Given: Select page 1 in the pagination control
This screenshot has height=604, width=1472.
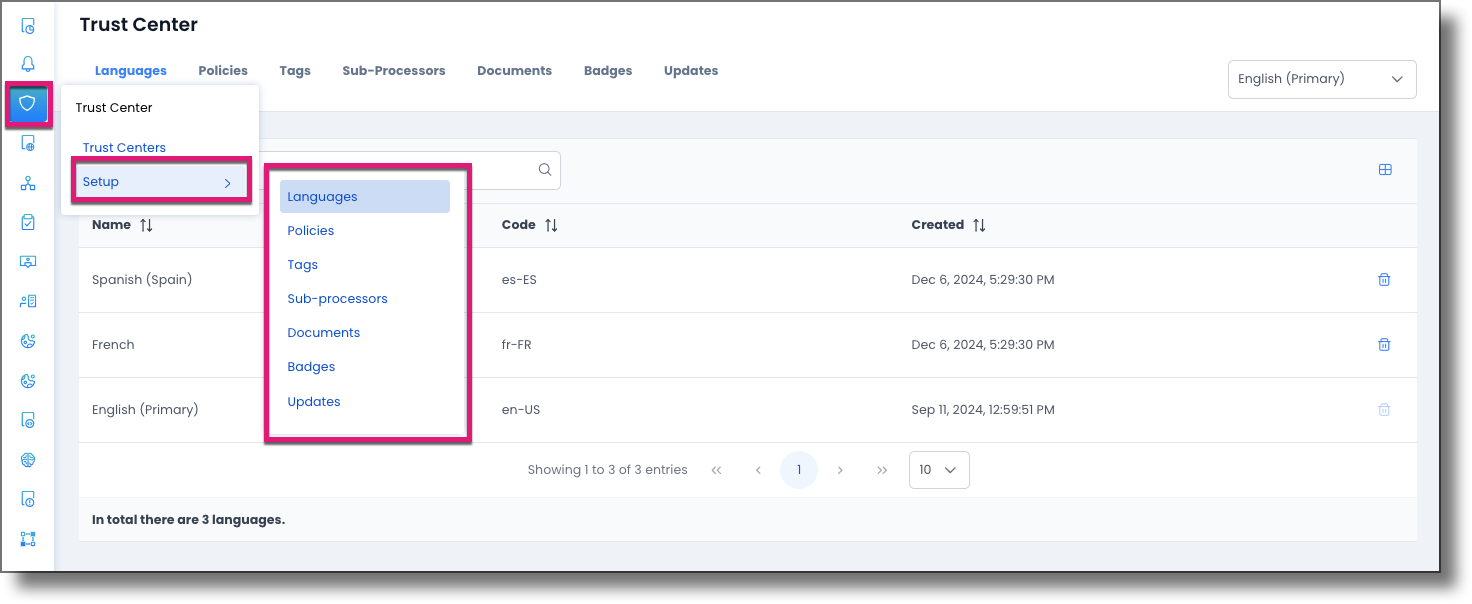Looking at the screenshot, I should (799, 469).
